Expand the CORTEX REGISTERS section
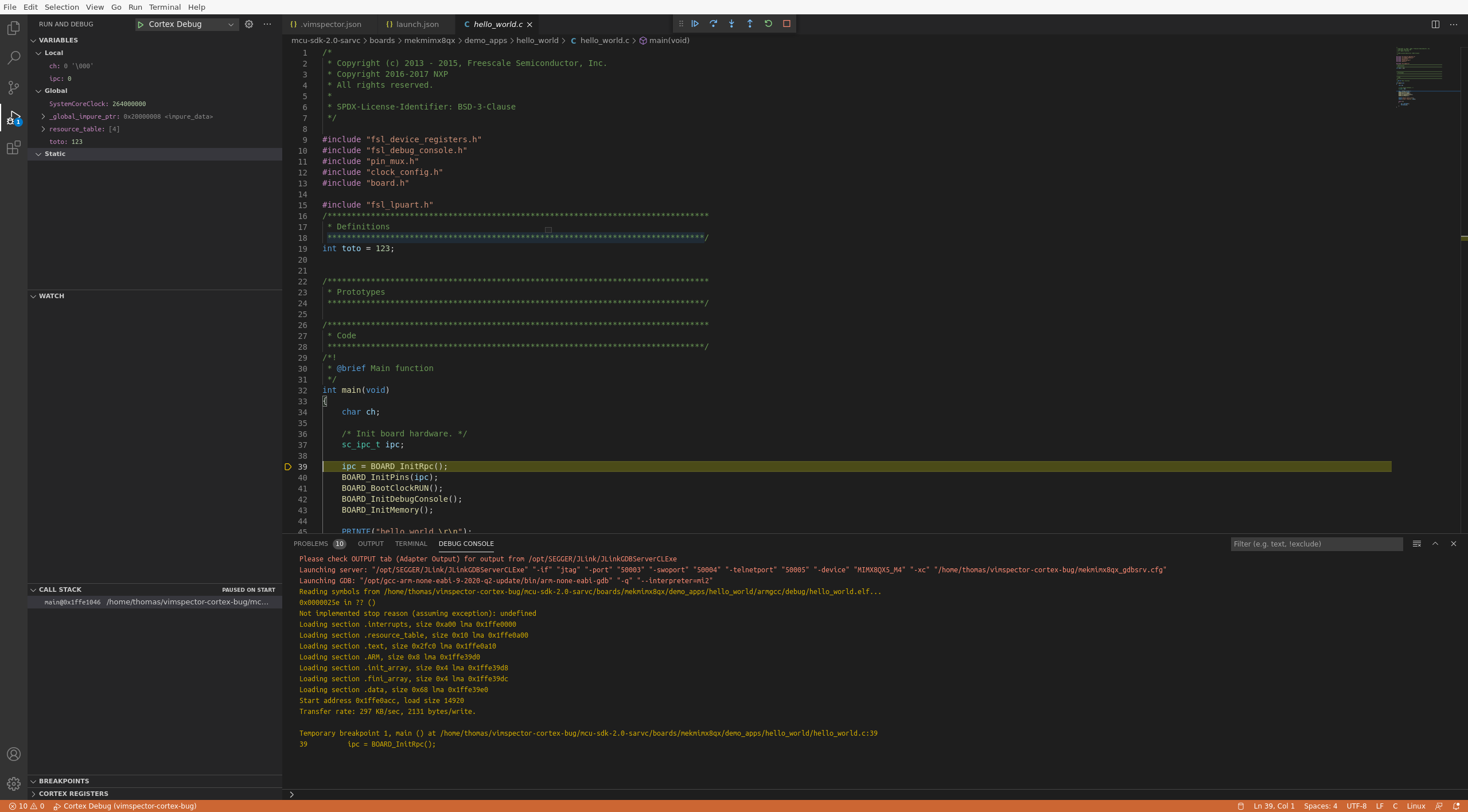1468x812 pixels. pyautogui.click(x=73, y=794)
